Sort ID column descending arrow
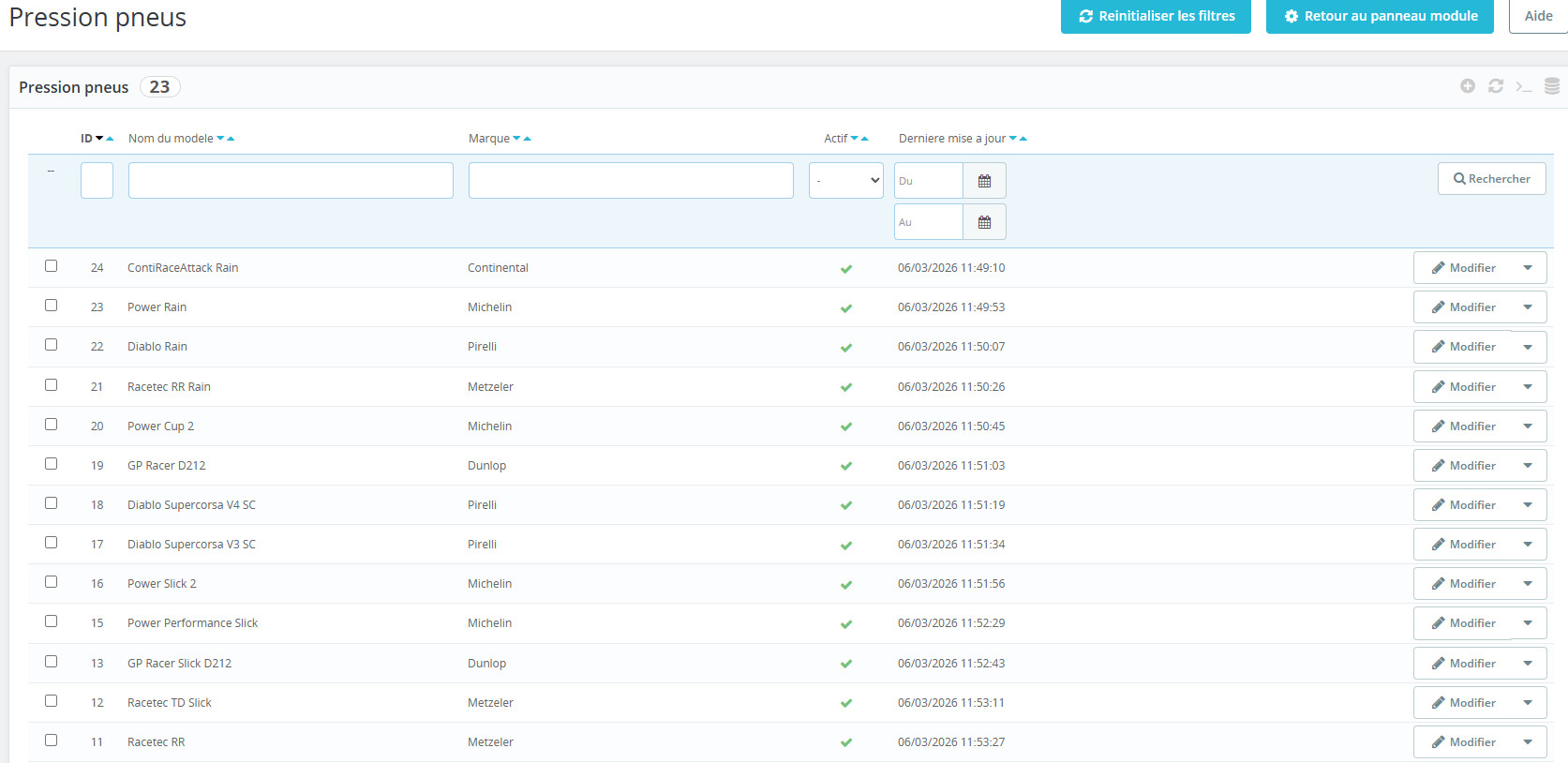The height and width of the screenshot is (763, 1568). click(99, 139)
